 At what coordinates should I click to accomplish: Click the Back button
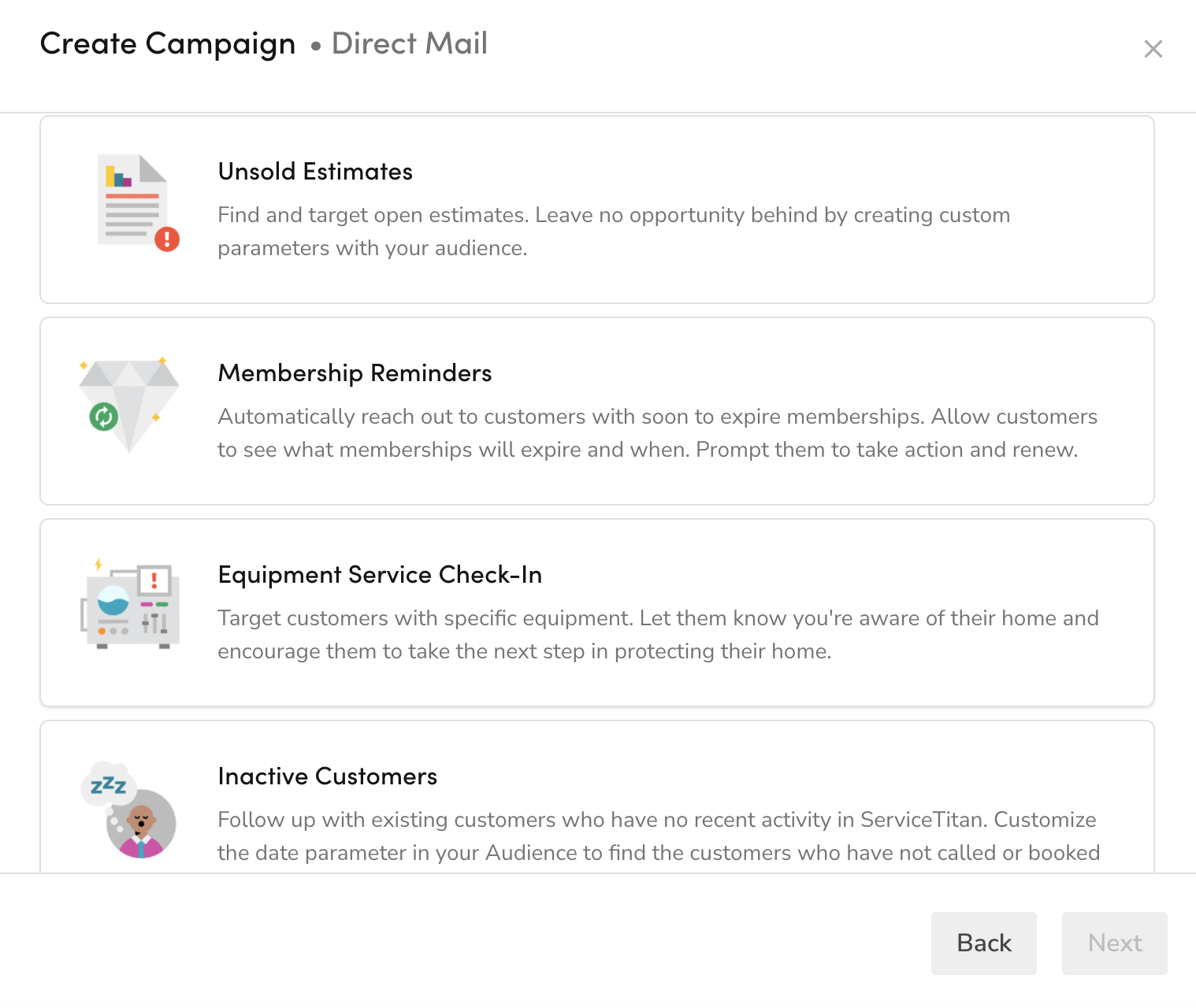[x=983, y=943]
